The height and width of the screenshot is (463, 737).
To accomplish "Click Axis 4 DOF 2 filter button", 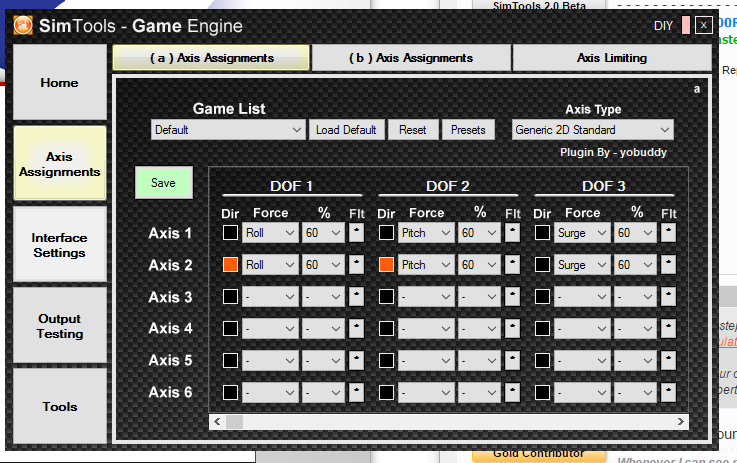I will (x=512, y=329).
